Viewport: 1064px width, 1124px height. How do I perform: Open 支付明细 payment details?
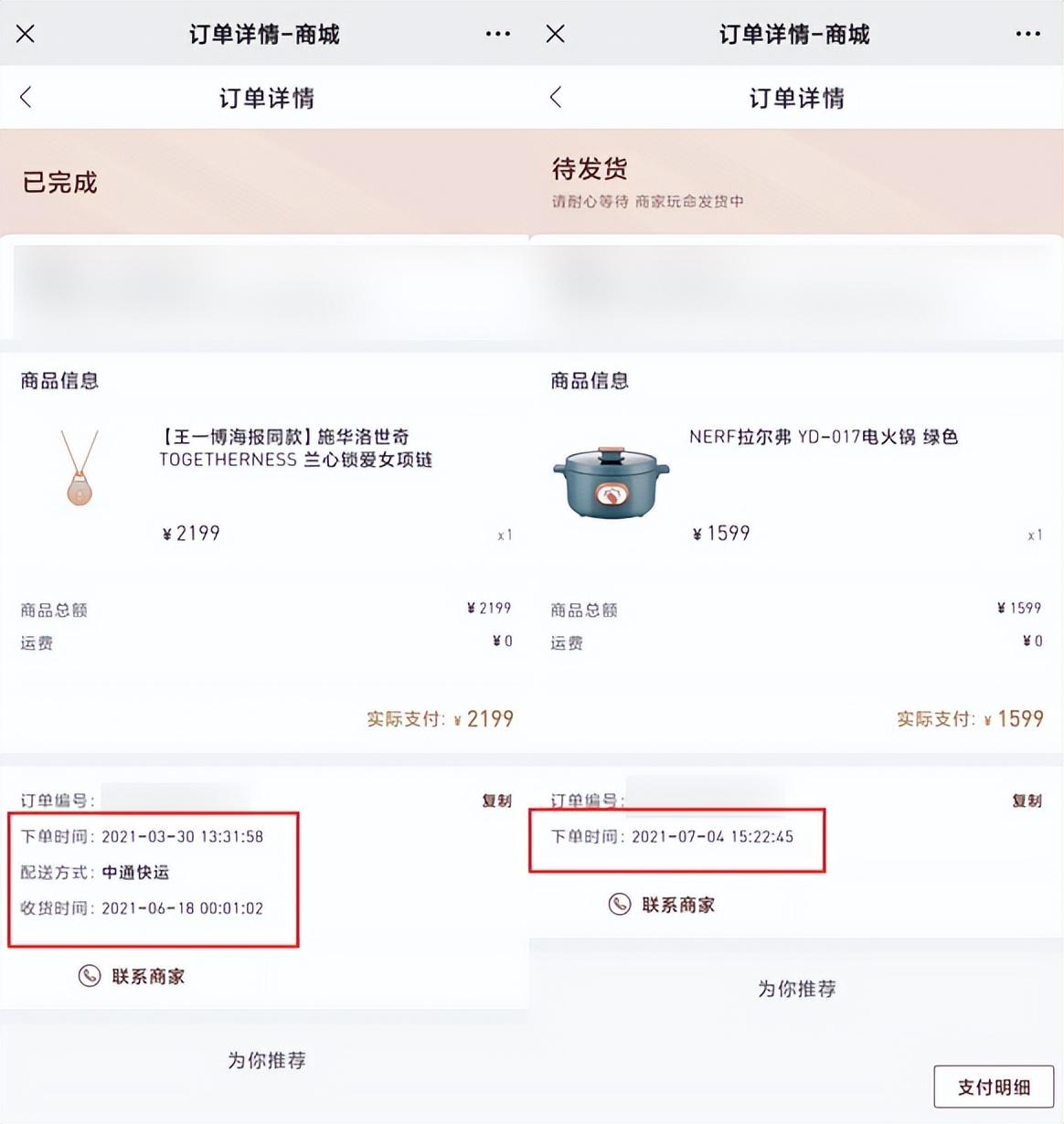[994, 1087]
